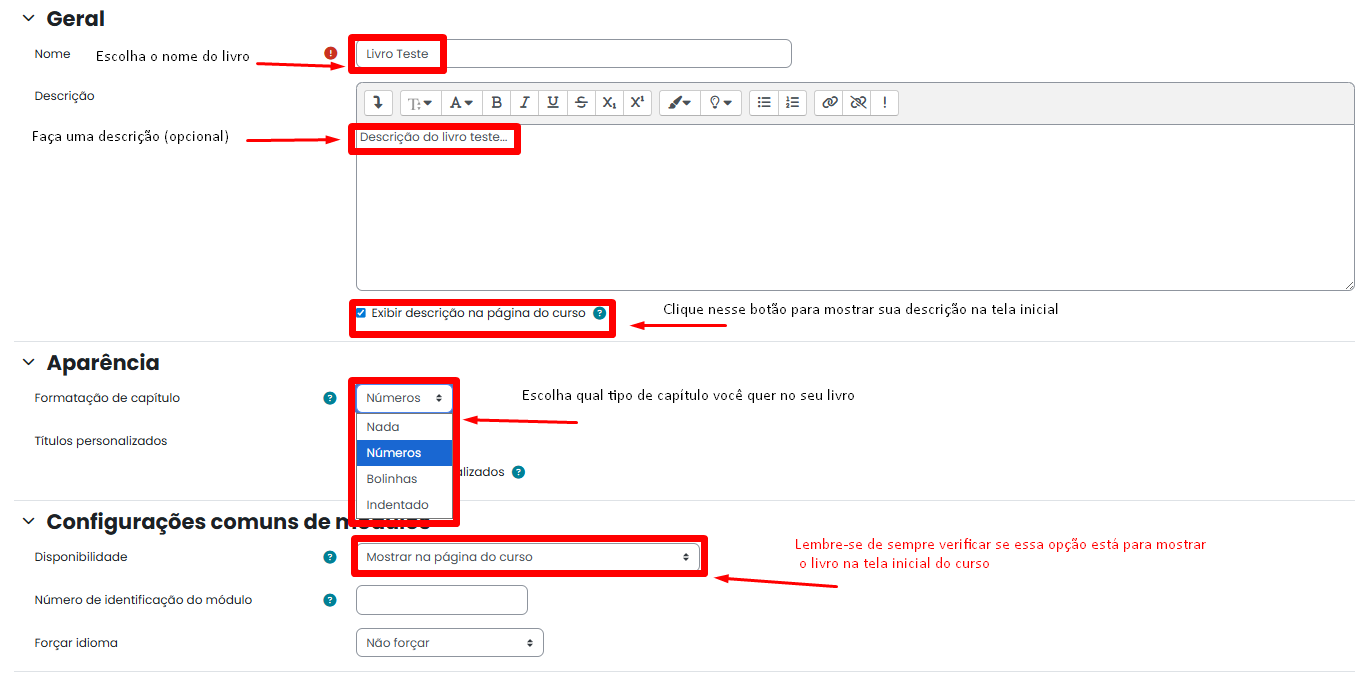Open the 'Disponibilidade' dropdown

pyautogui.click(x=528, y=556)
